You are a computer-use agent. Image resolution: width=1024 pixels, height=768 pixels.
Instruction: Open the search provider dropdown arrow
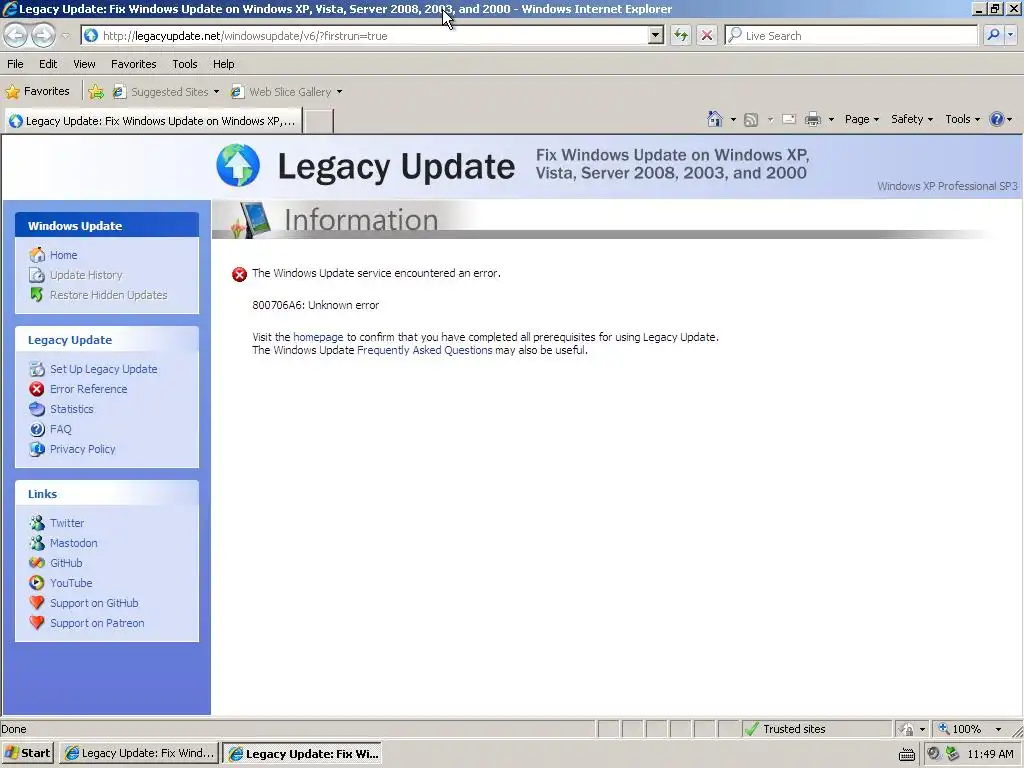tap(1010, 35)
